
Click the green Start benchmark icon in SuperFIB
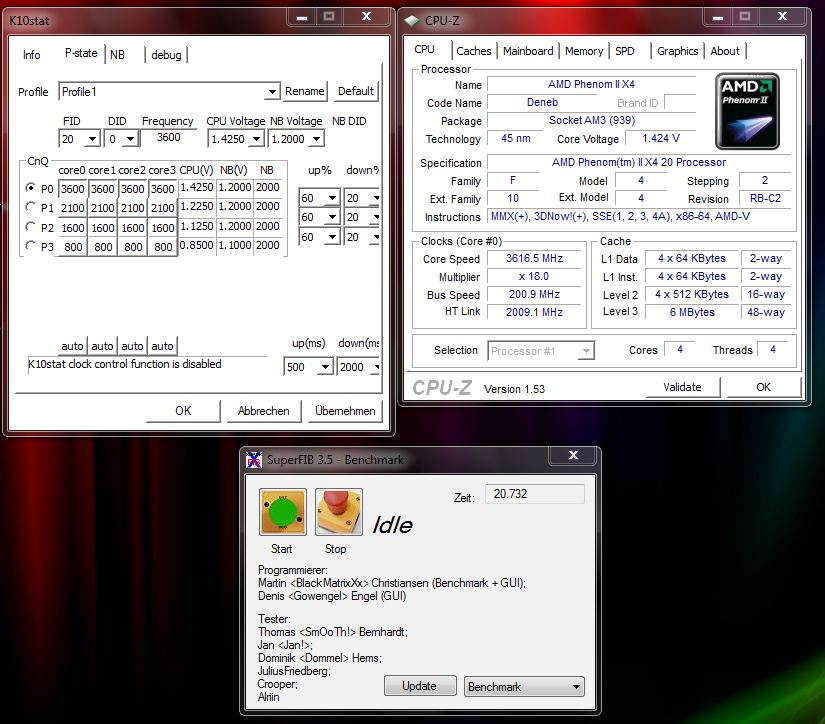[x=283, y=512]
